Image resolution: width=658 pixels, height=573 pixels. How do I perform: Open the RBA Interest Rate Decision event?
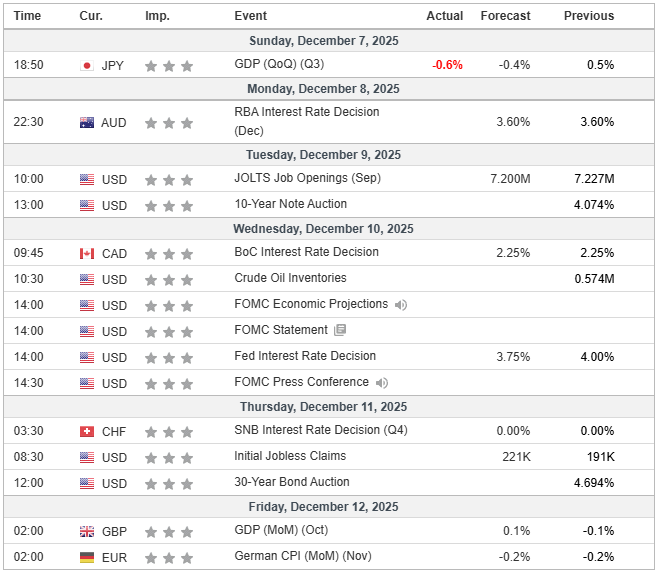(x=307, y=121)
